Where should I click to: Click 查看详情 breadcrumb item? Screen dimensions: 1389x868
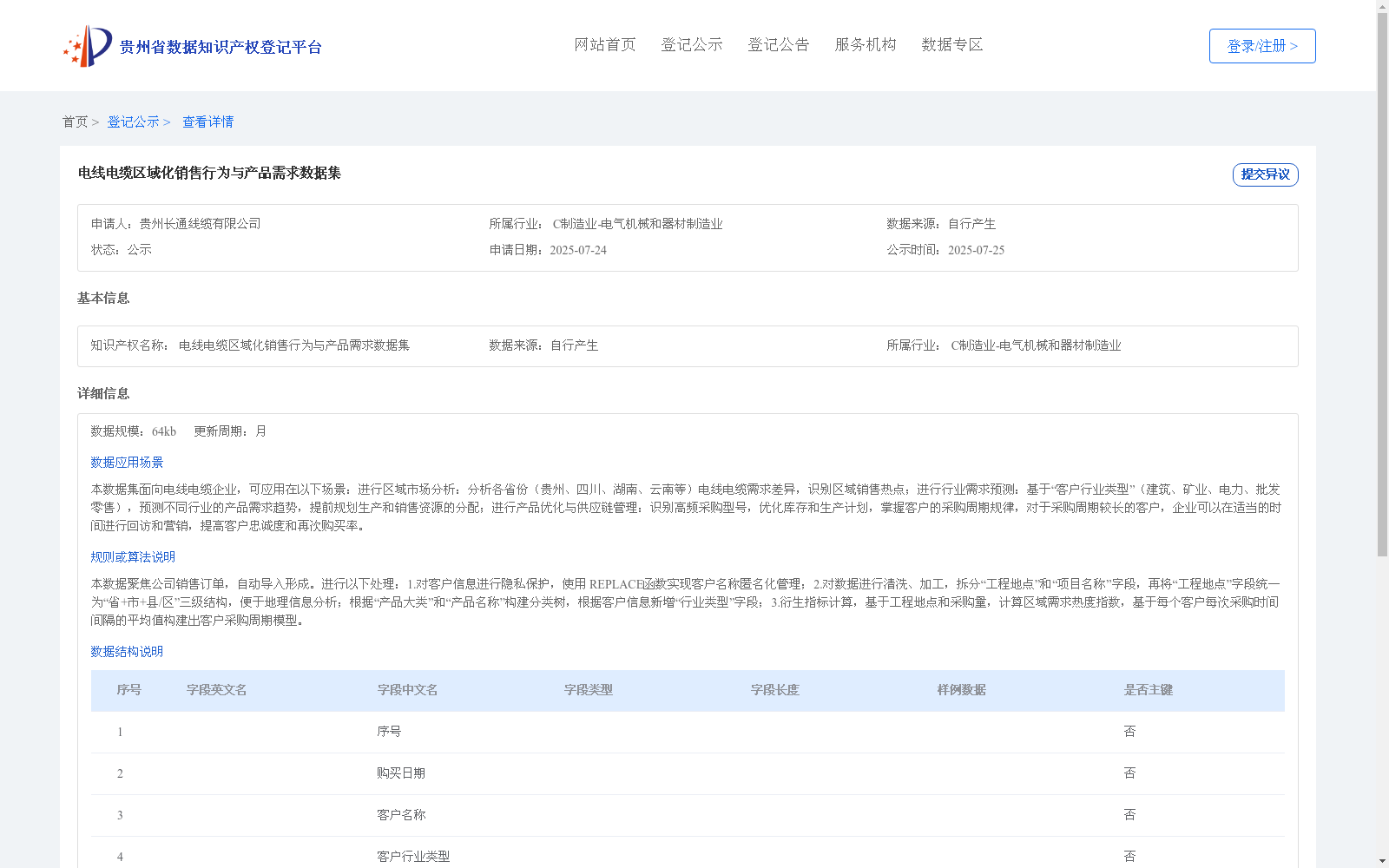[207, 122]
